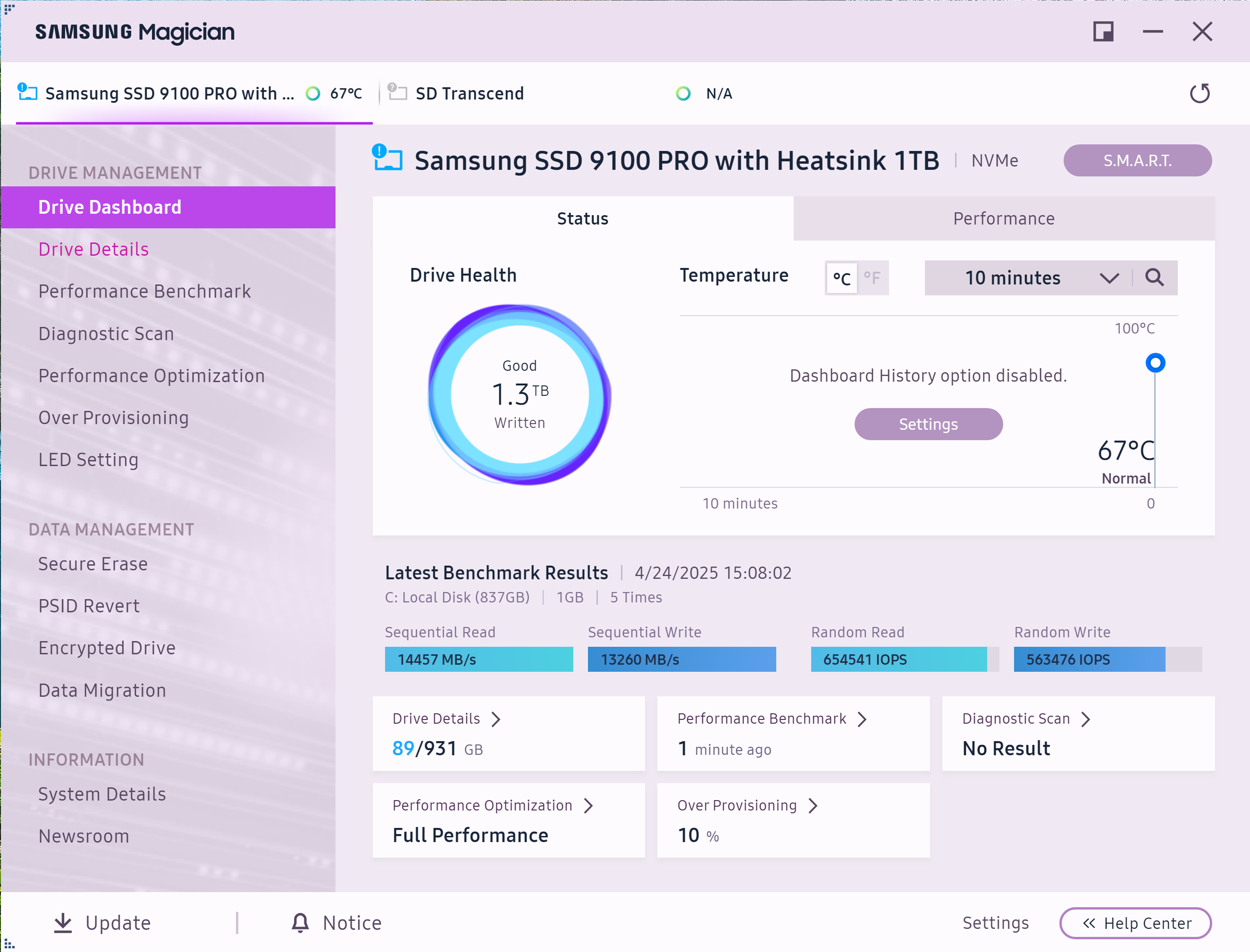This screenshot has height=952, width=1250.
Task: Click the Notice bell icon
Action: (300, 923)
